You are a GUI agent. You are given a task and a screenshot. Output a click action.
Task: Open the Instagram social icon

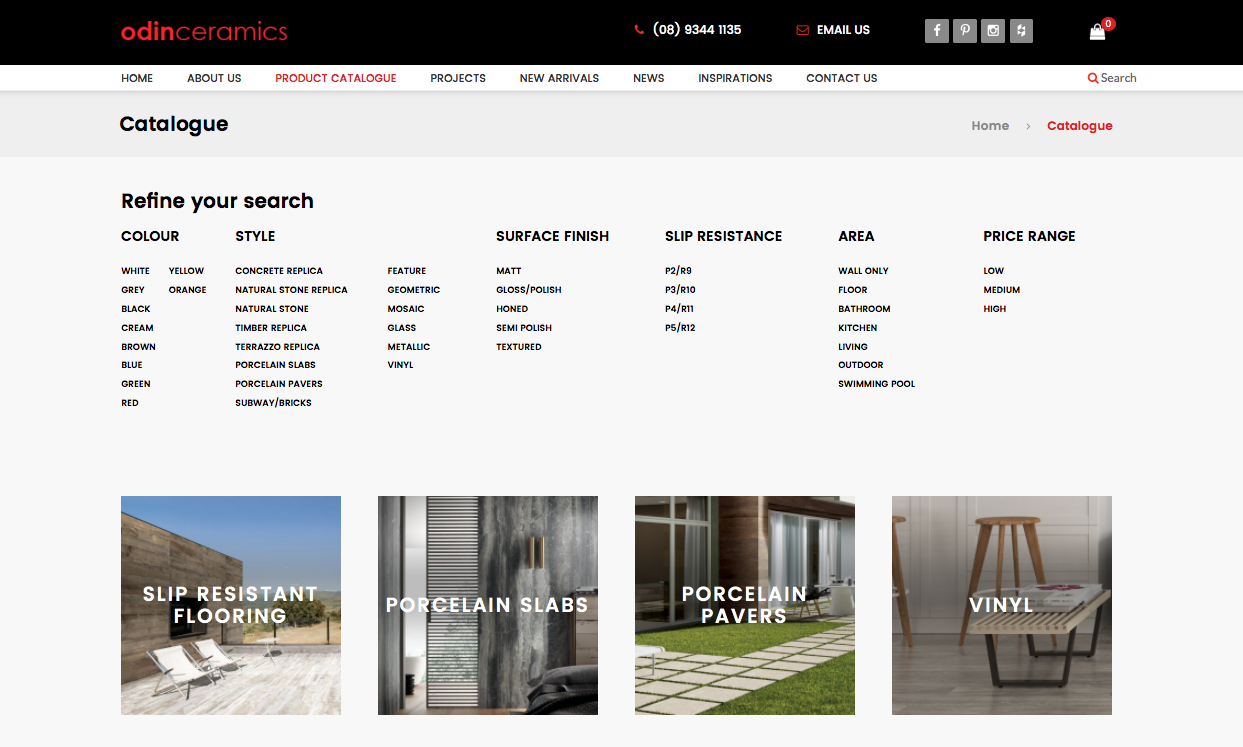coord(993,31)
